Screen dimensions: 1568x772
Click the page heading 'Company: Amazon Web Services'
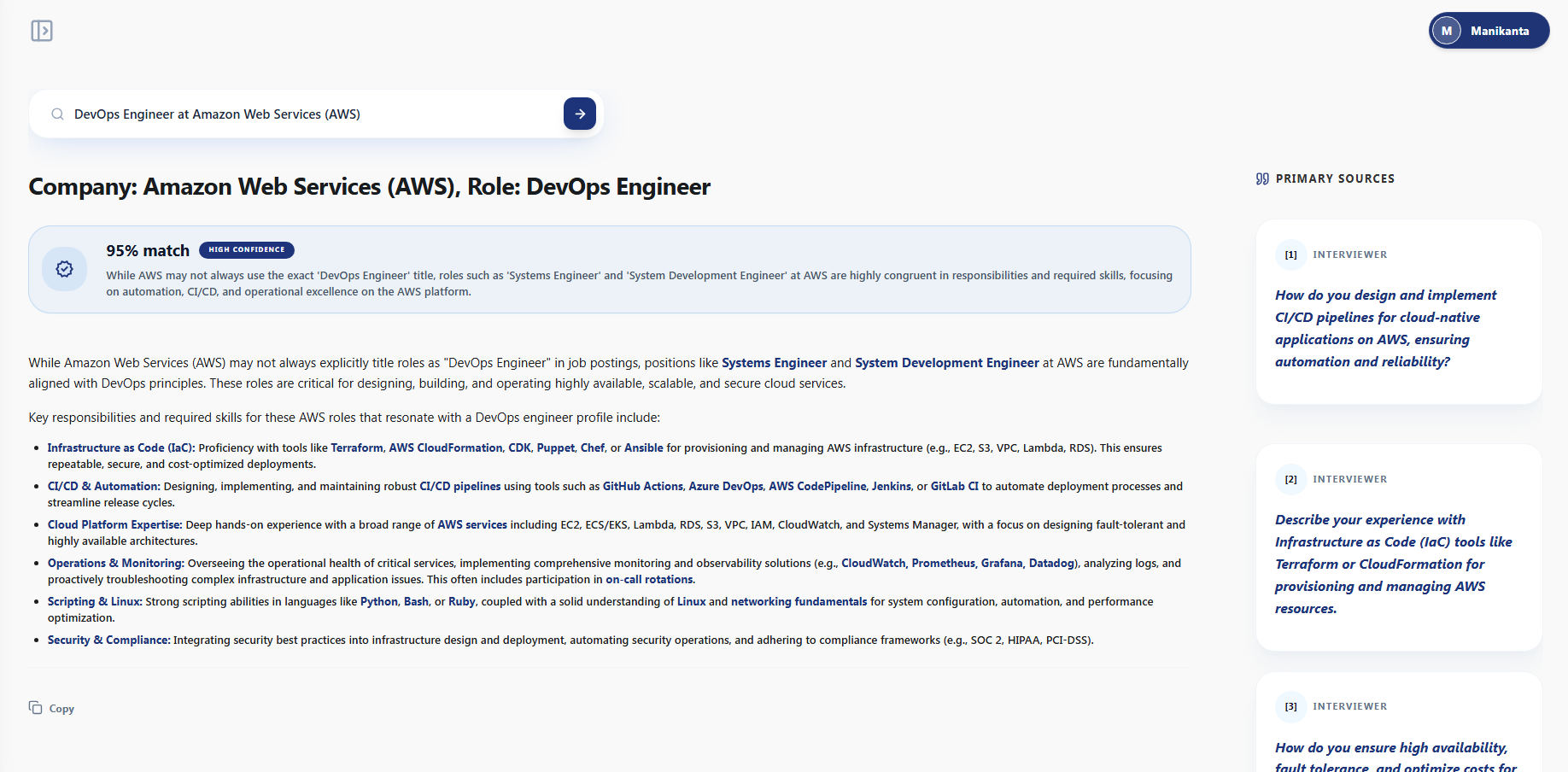pos(370,186)
